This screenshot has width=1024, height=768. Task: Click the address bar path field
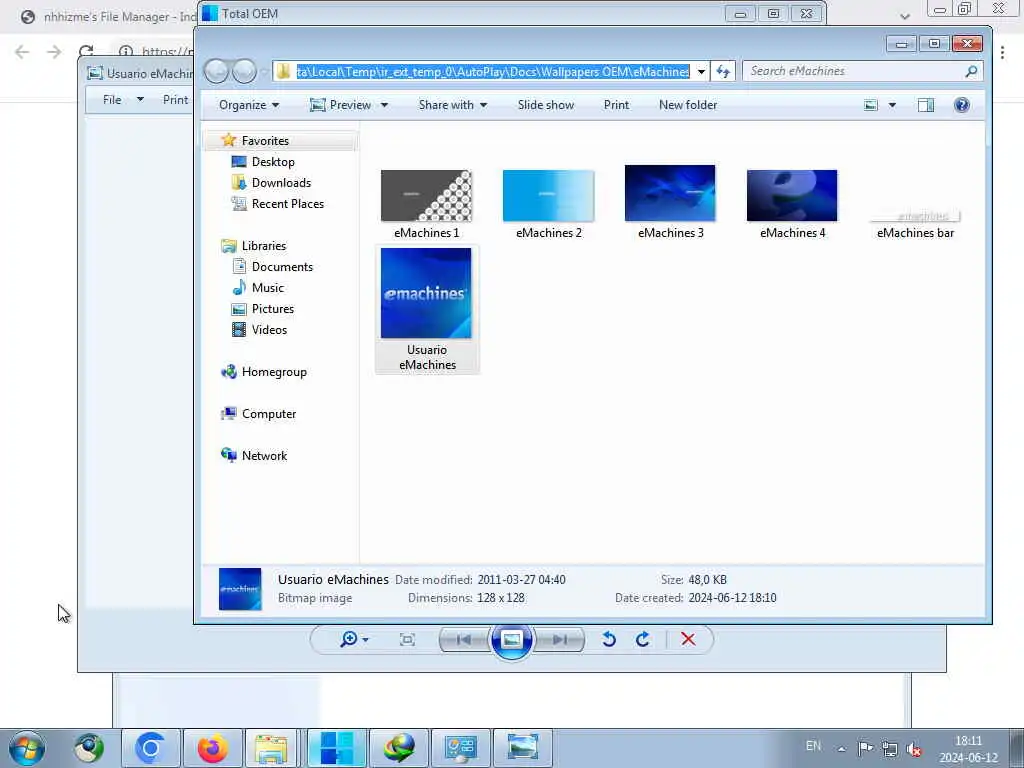(493, 71)
